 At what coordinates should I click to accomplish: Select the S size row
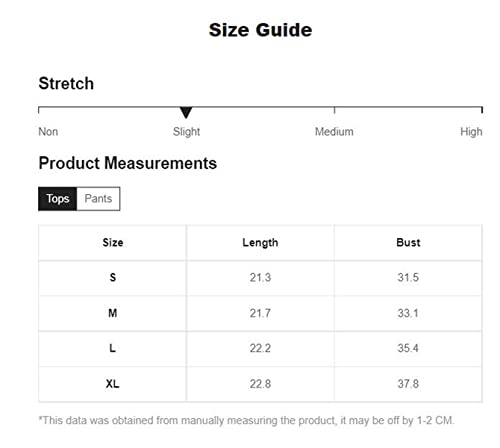pyautogui.click(x=260, y=278)
